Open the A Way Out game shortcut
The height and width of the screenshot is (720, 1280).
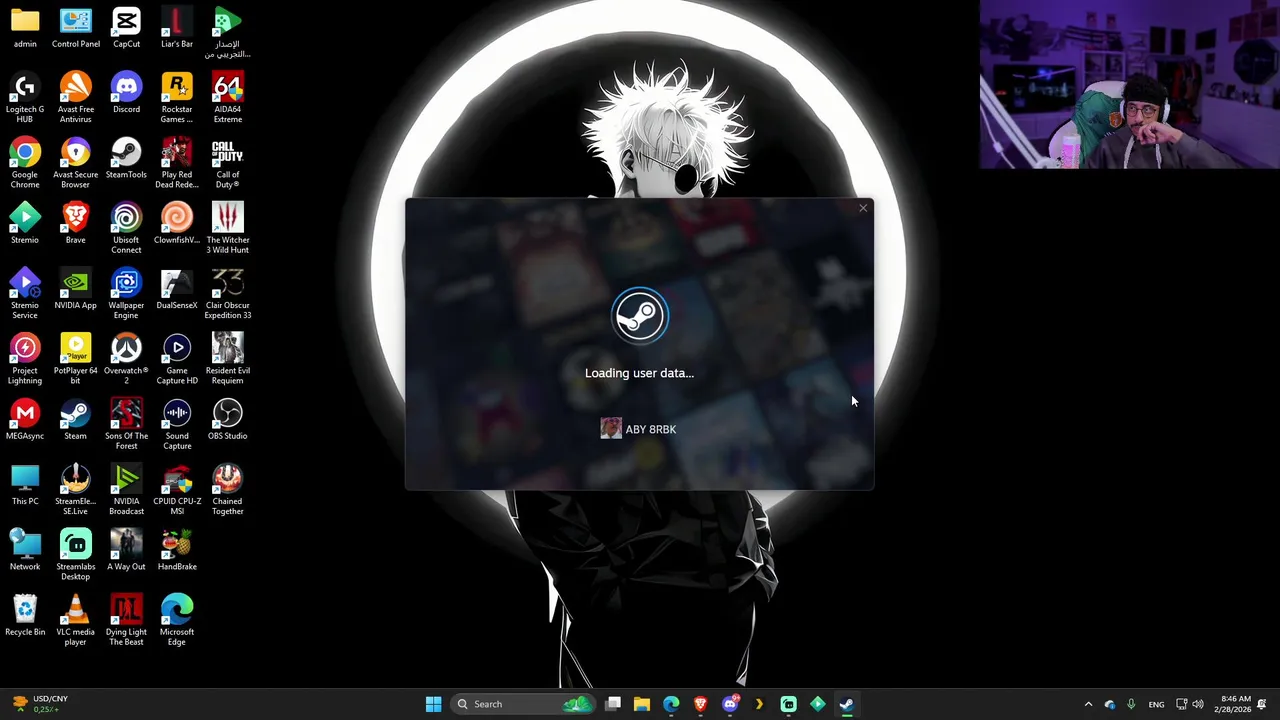tap(126, 550)
